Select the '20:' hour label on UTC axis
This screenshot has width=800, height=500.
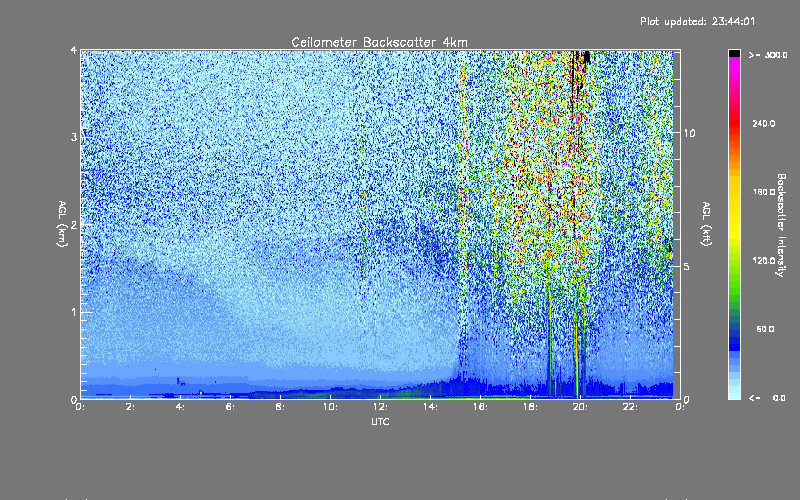(x=580, y=407)
